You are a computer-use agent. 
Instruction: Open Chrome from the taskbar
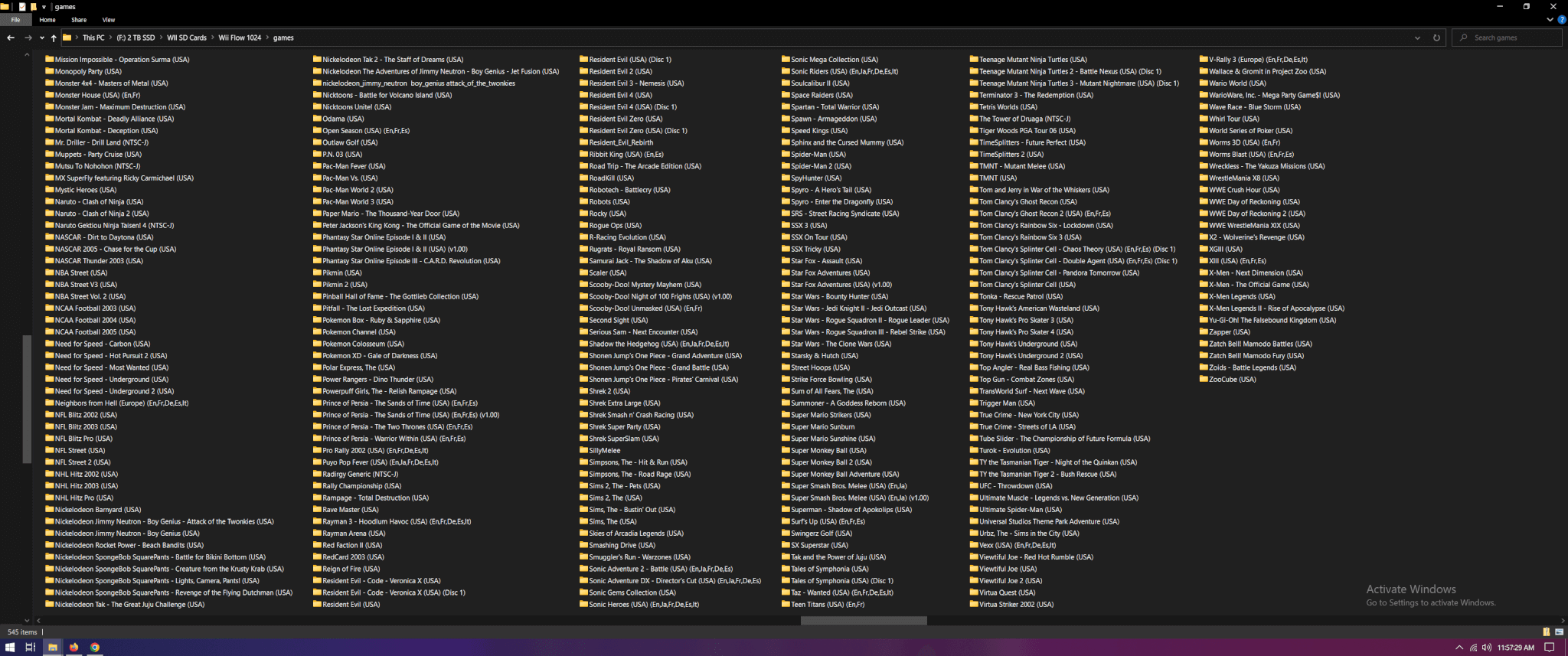point(95,647)
